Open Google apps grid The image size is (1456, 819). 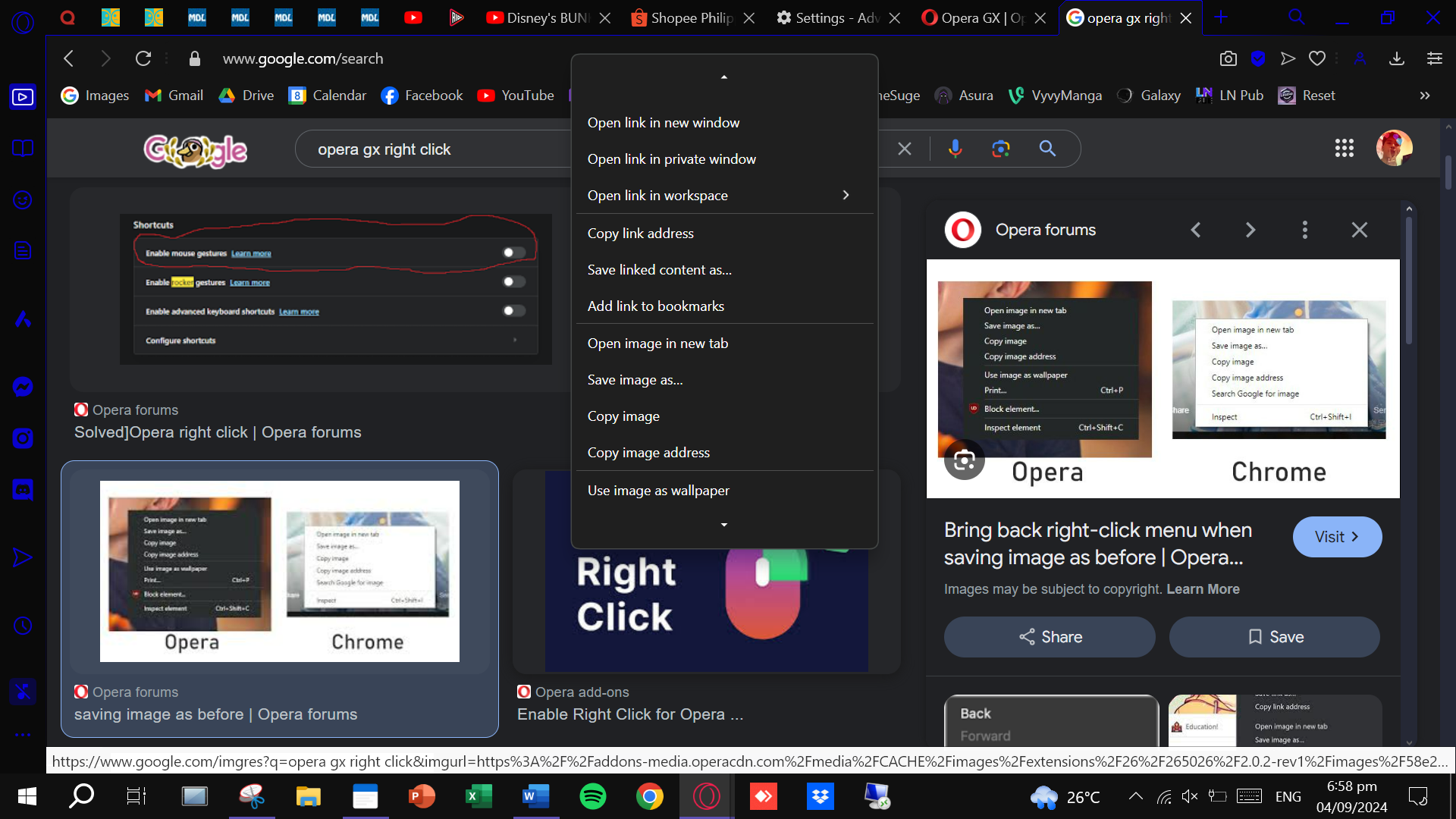(1345, 148)
